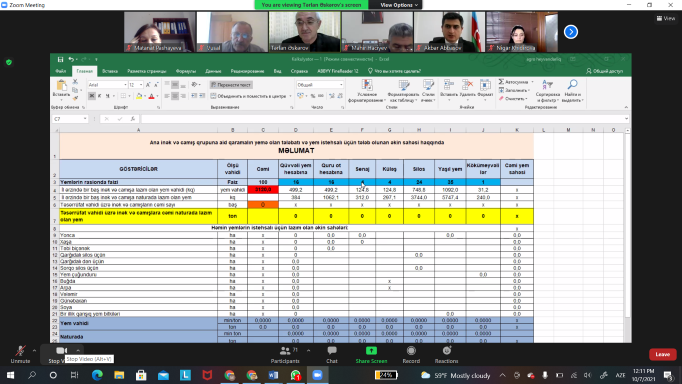Select Tərlan Əskərov's video thumbnail

click(304, 32)
